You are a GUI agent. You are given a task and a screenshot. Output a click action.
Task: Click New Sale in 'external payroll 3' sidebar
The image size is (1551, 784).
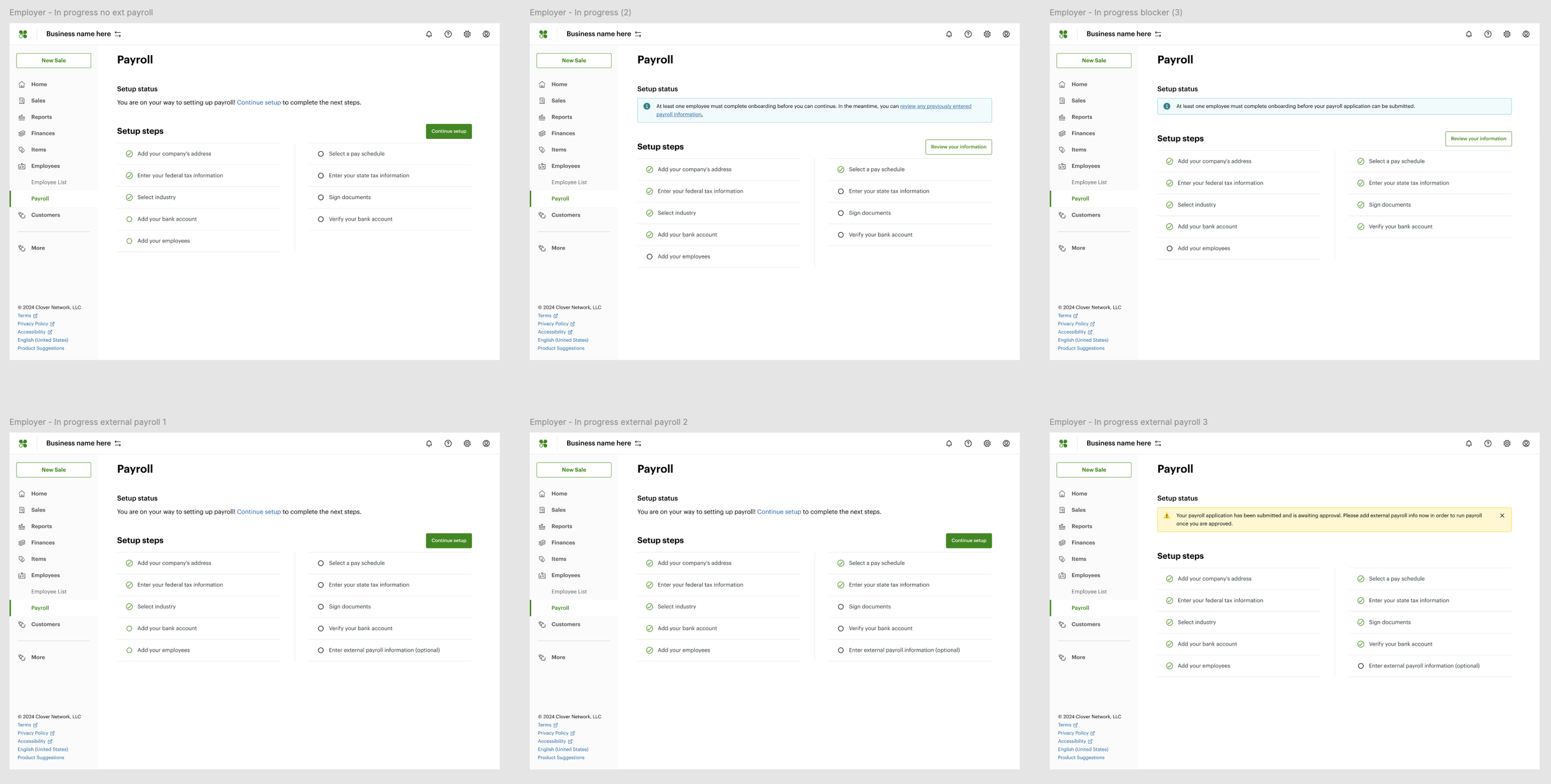click(1093, 470)
